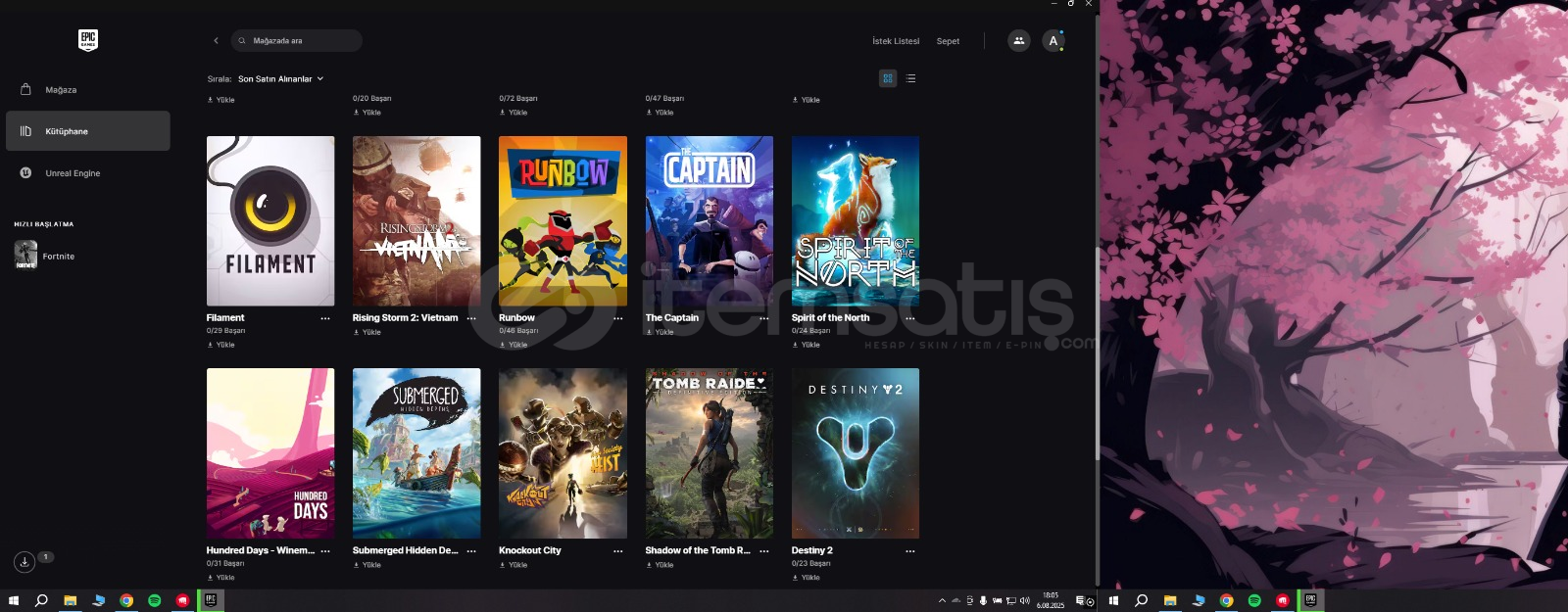Open Knockout City three-dot options menu
Image resolution: width=1568 pixels, height=612 pixels.
tap(618, 551)
